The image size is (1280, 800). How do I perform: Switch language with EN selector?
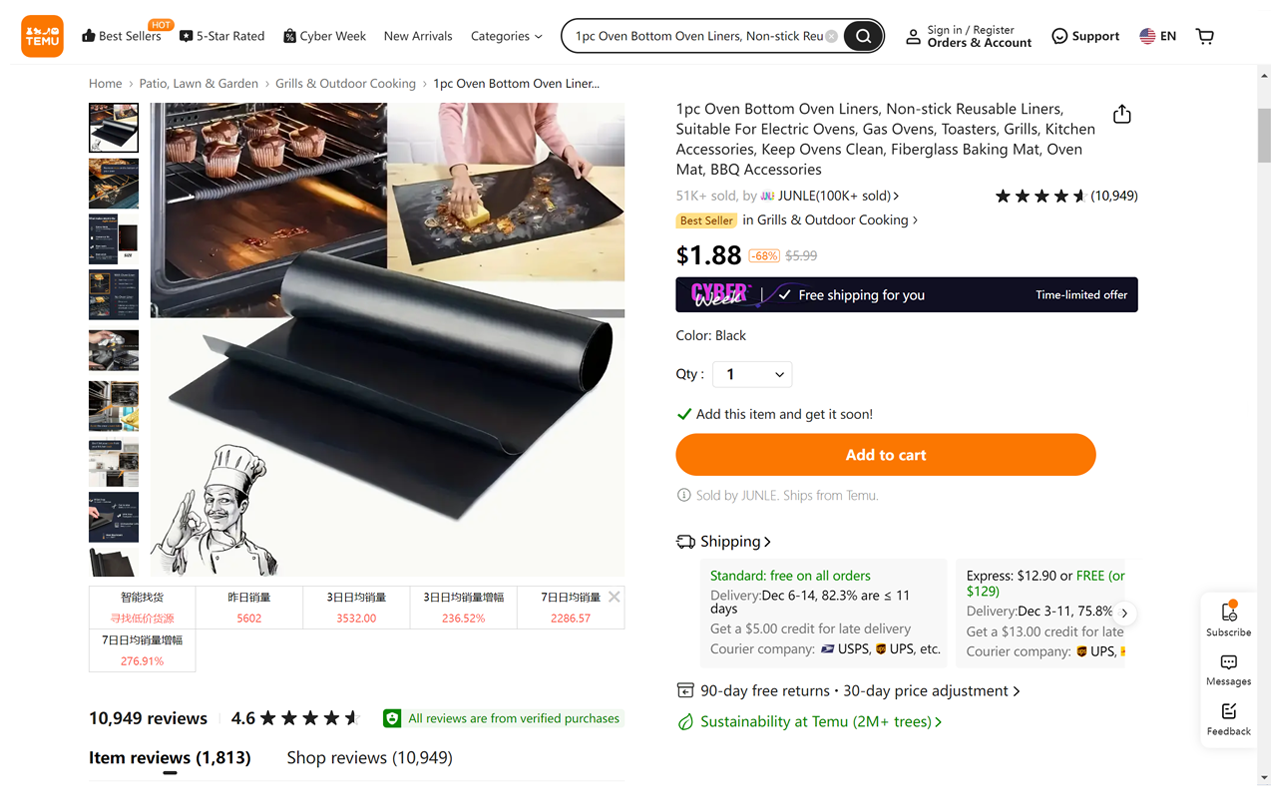point(1158,36)
